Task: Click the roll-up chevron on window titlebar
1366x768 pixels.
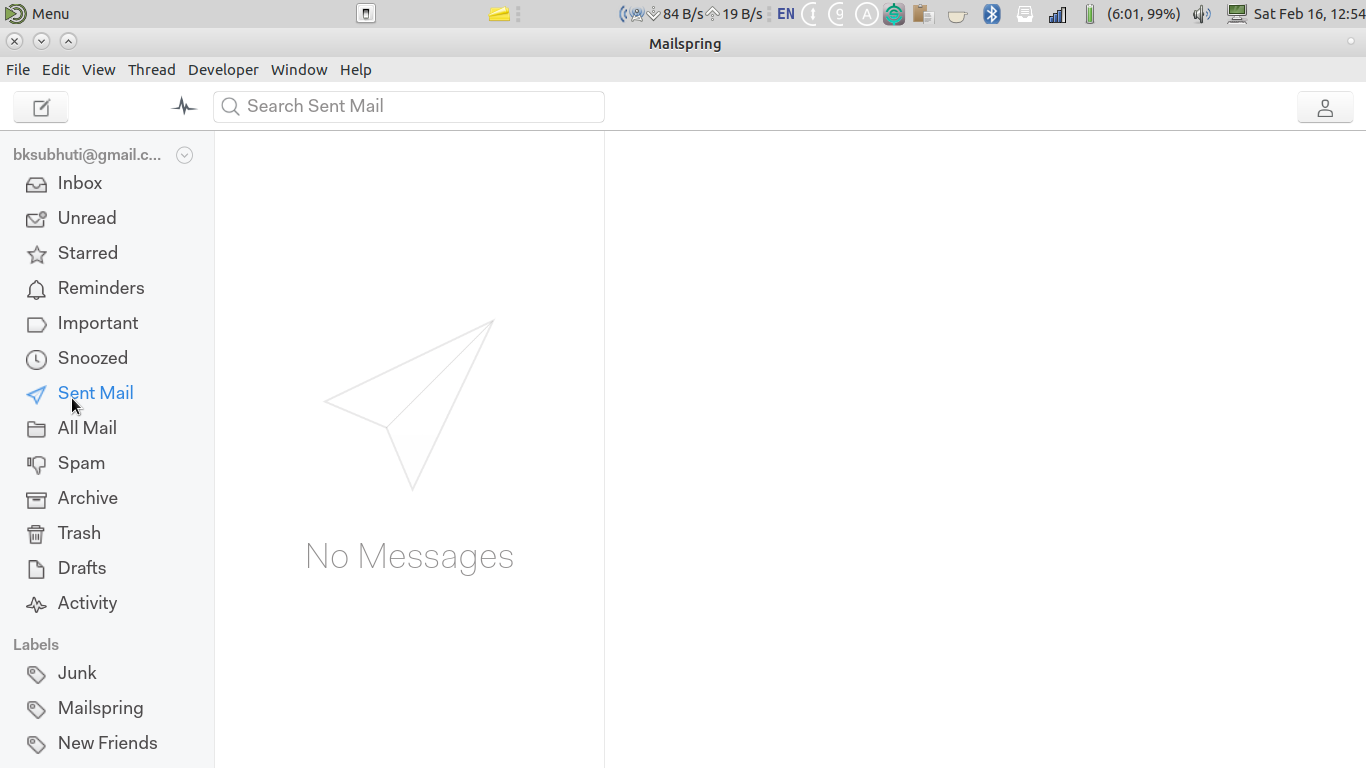Action: click(x=68, y=41)
